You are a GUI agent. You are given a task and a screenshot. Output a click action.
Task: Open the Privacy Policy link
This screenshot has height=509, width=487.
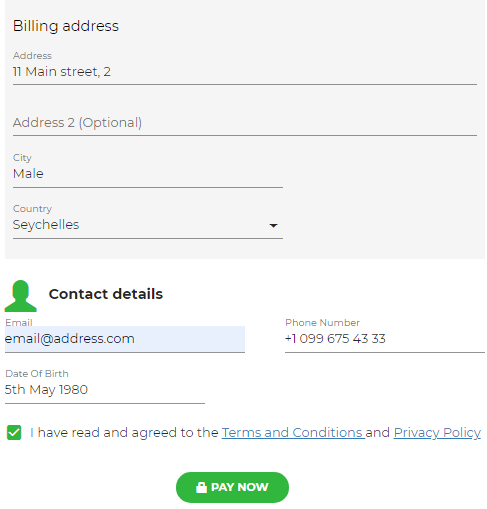pyautogui.click(x=437, y=432)
